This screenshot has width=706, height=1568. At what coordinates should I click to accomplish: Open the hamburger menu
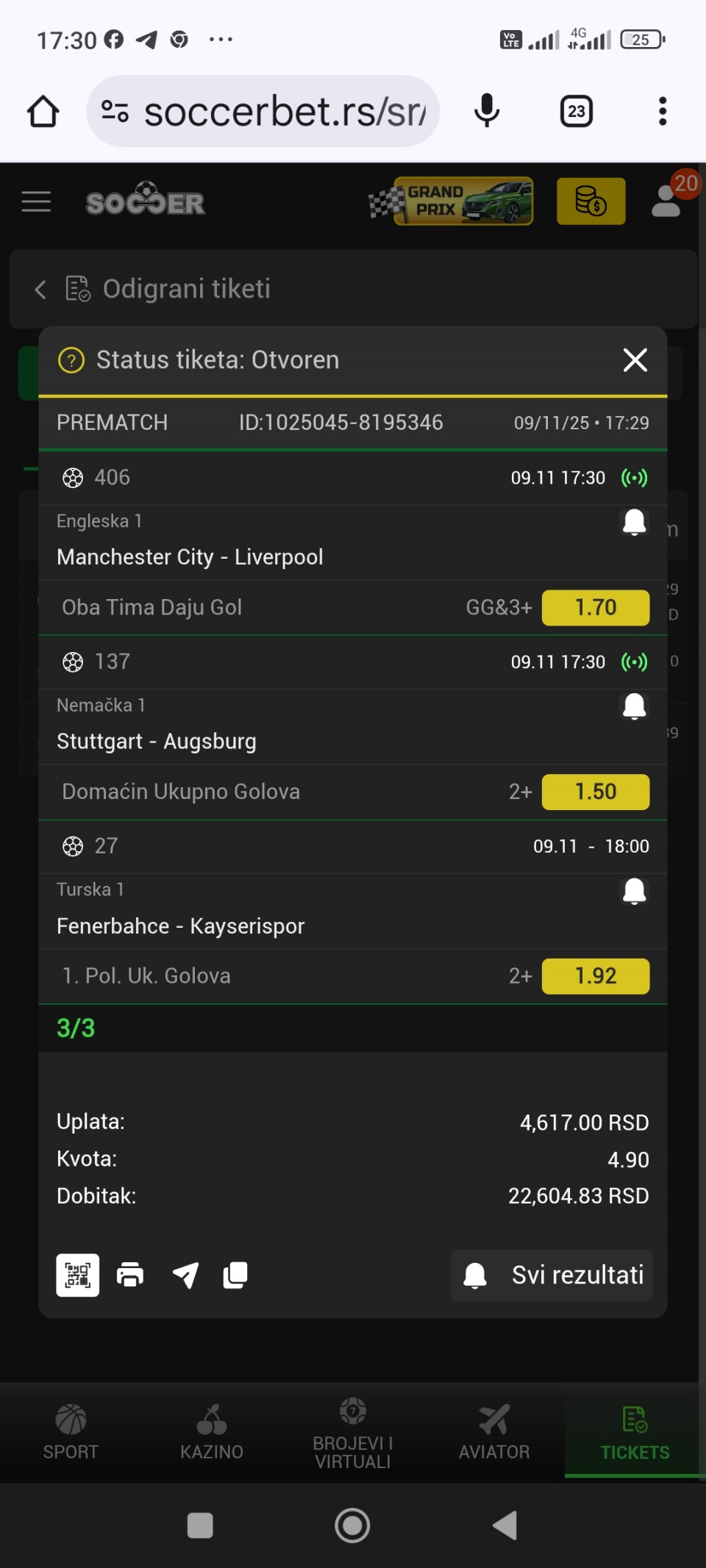point(36,201)
